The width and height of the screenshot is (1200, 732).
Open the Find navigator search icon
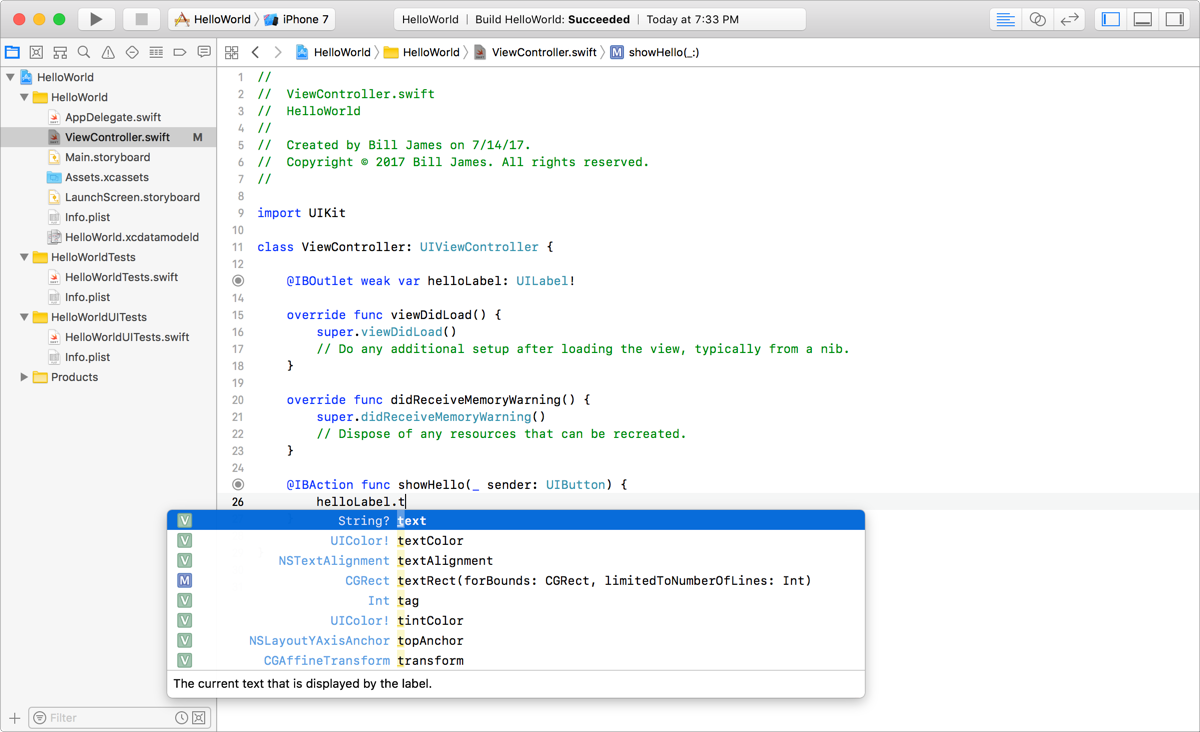(84, 52)
